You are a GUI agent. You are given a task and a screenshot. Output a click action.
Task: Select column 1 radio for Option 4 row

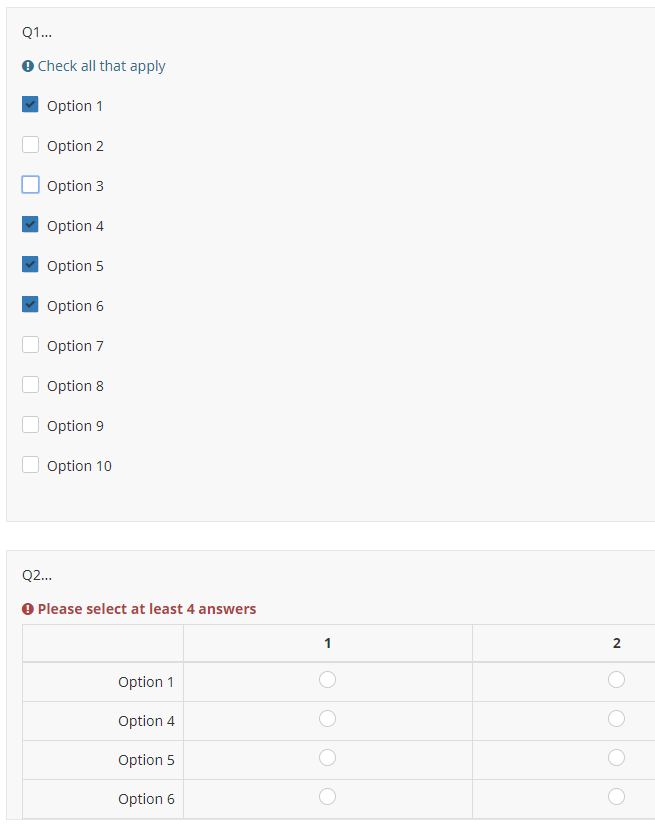tap(327, 719)
